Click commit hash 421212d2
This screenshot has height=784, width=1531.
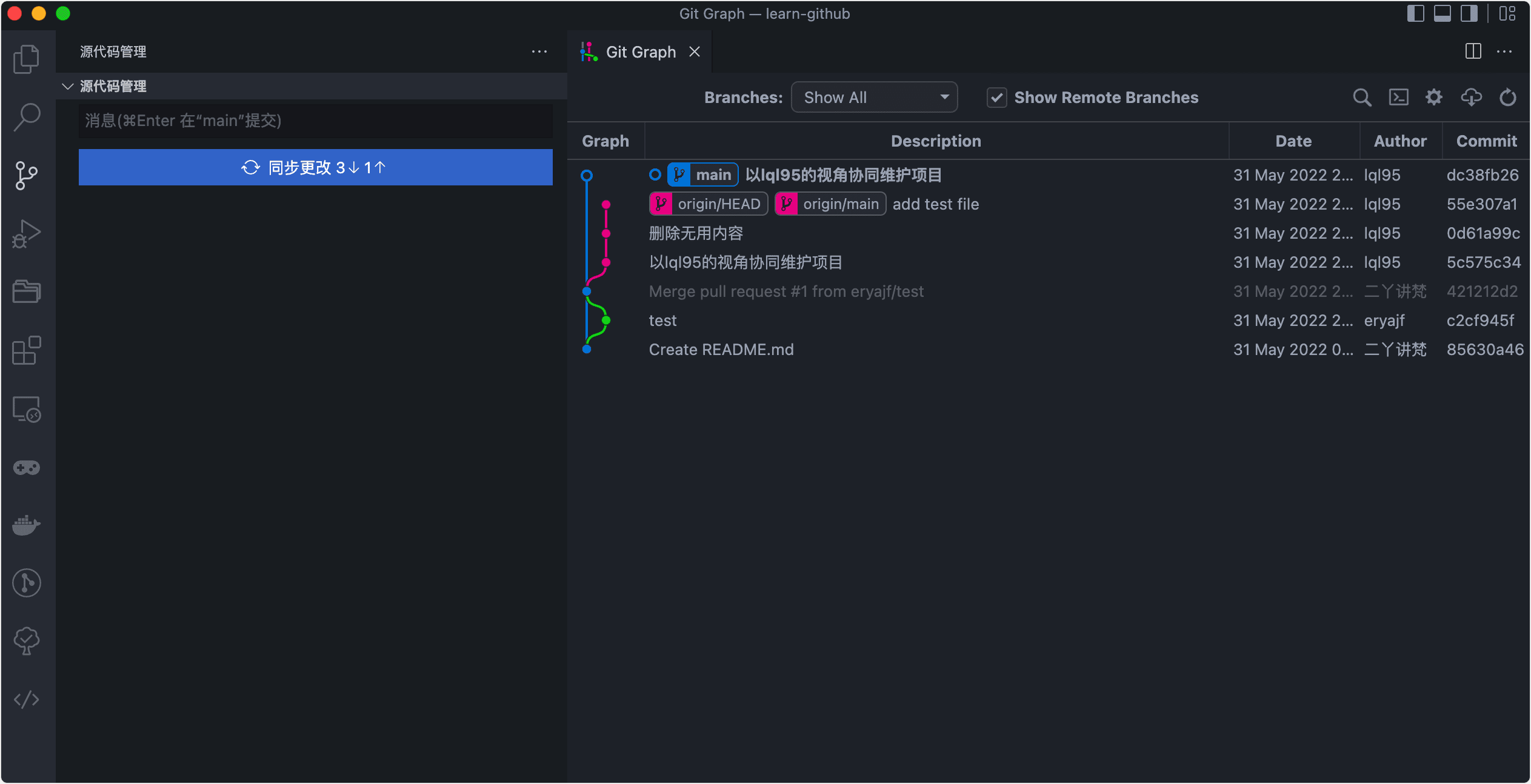(1482, 291)
